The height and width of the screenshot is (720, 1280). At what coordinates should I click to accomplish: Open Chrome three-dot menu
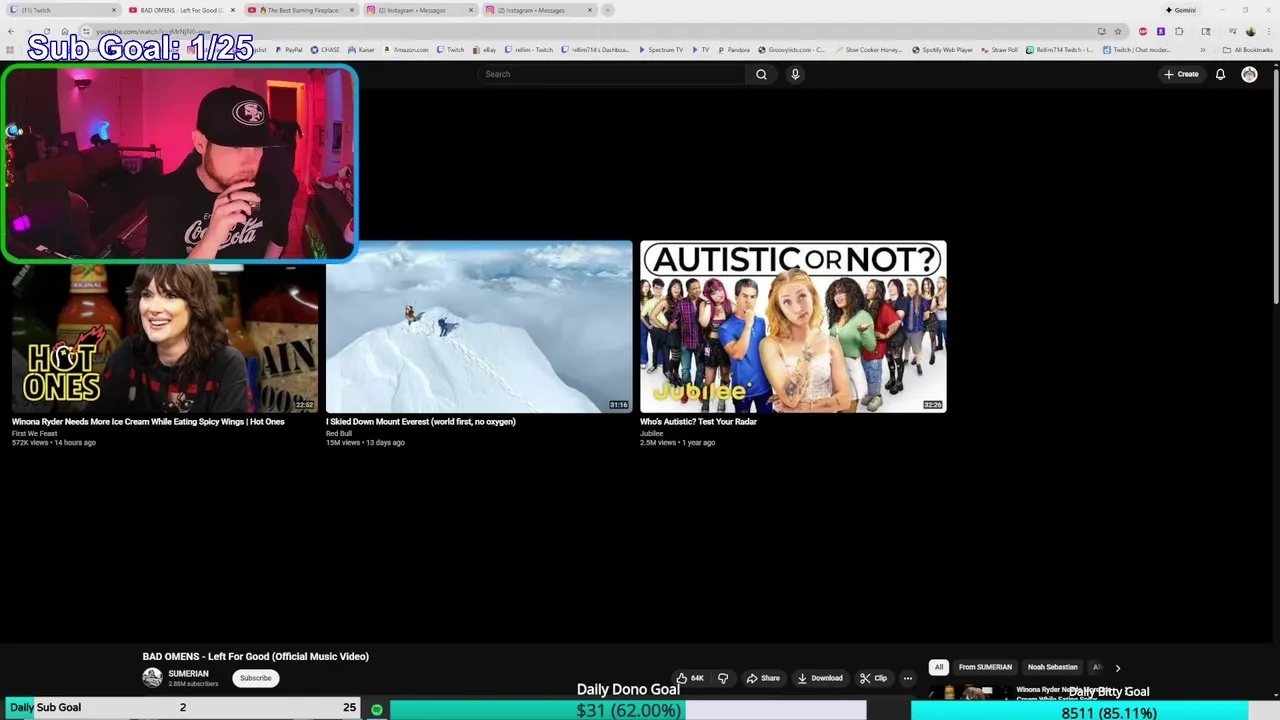pos(1269,31)
